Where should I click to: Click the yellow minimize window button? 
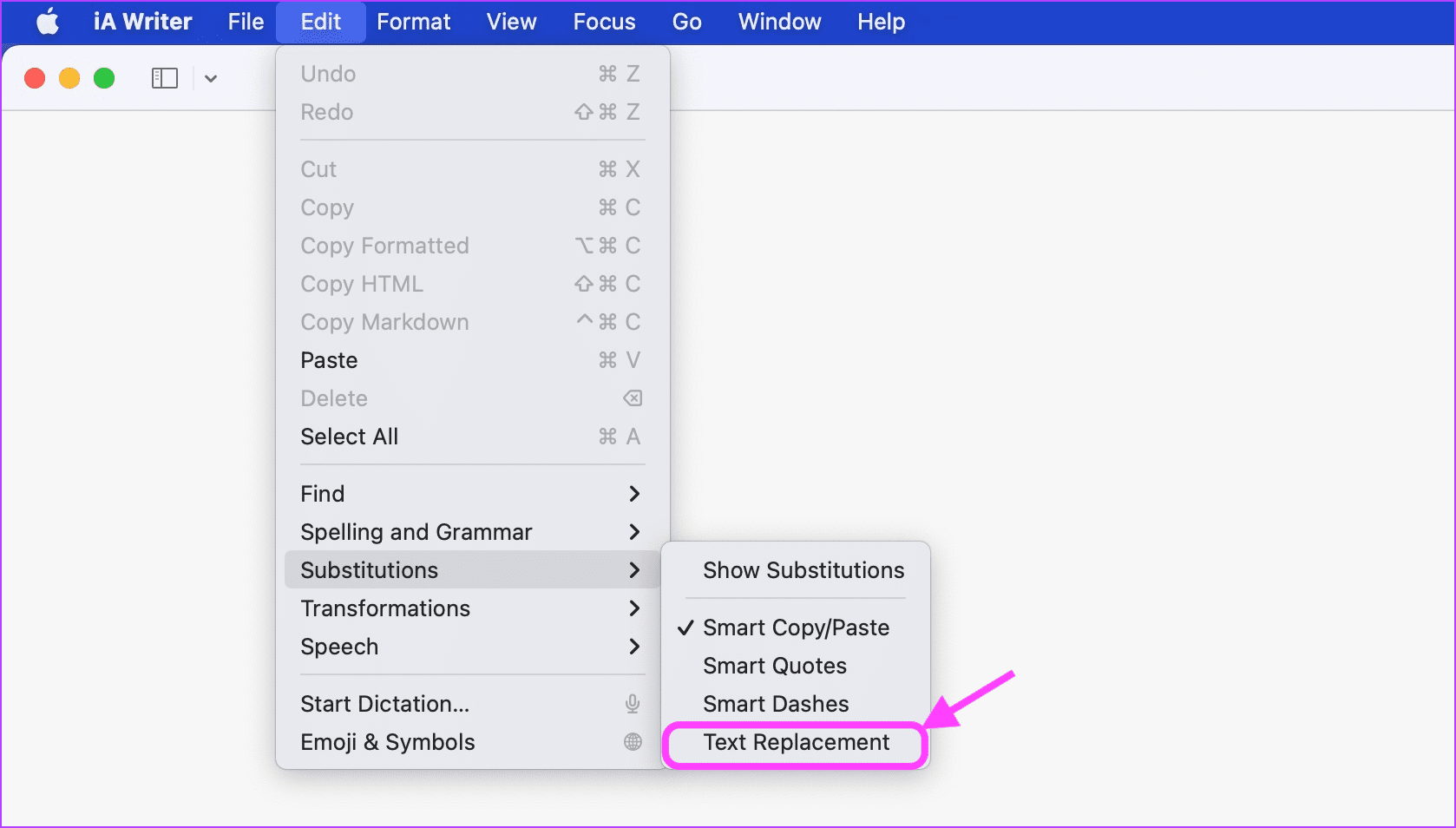coord(69,78)
